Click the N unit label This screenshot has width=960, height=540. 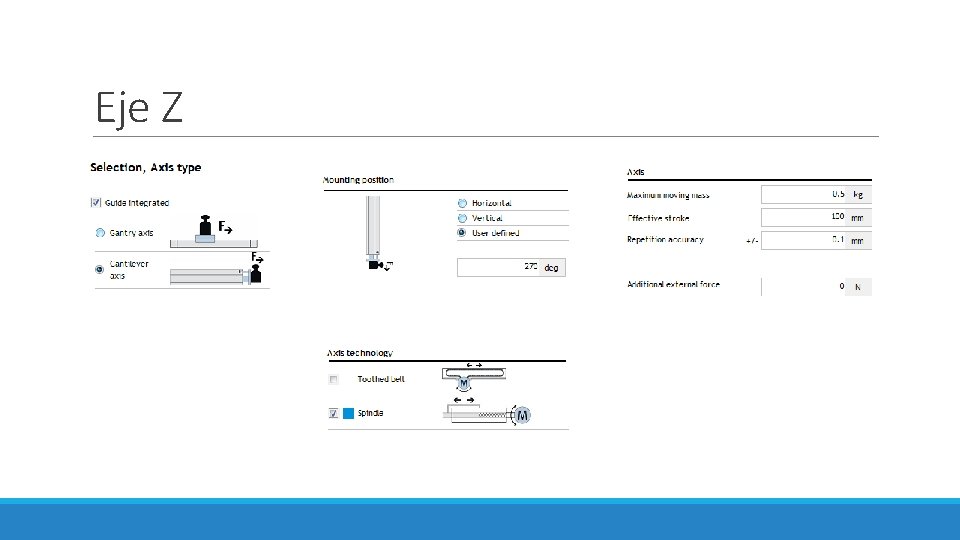[x=858, y=287]
